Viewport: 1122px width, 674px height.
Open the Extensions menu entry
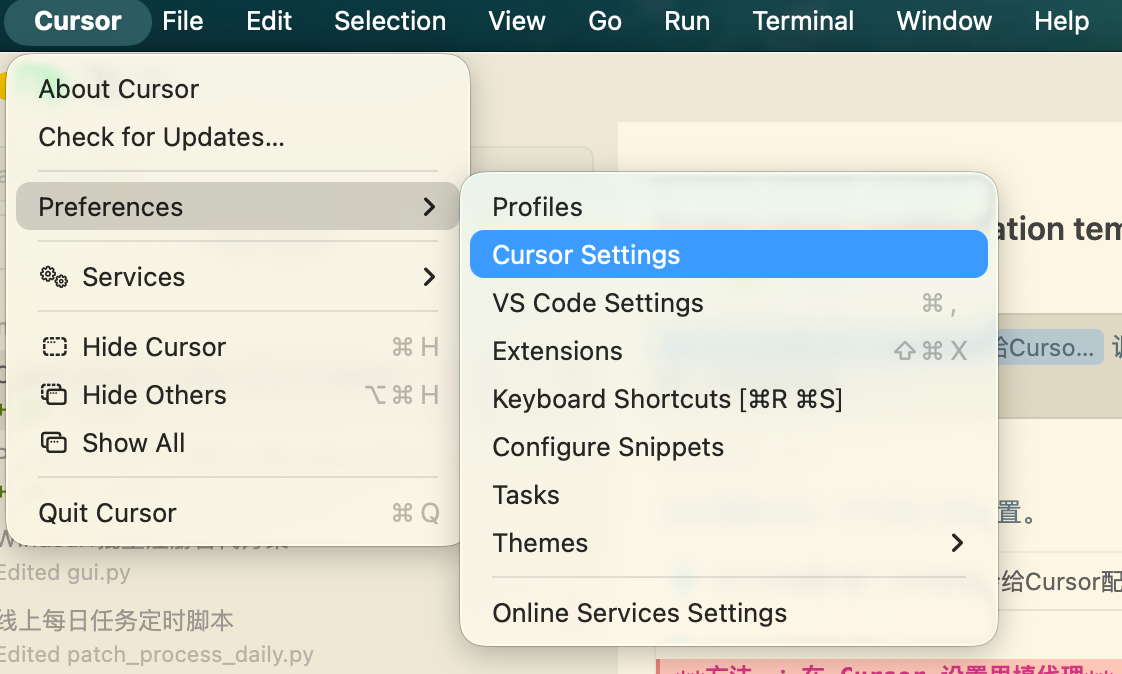[x=557, y=351]
